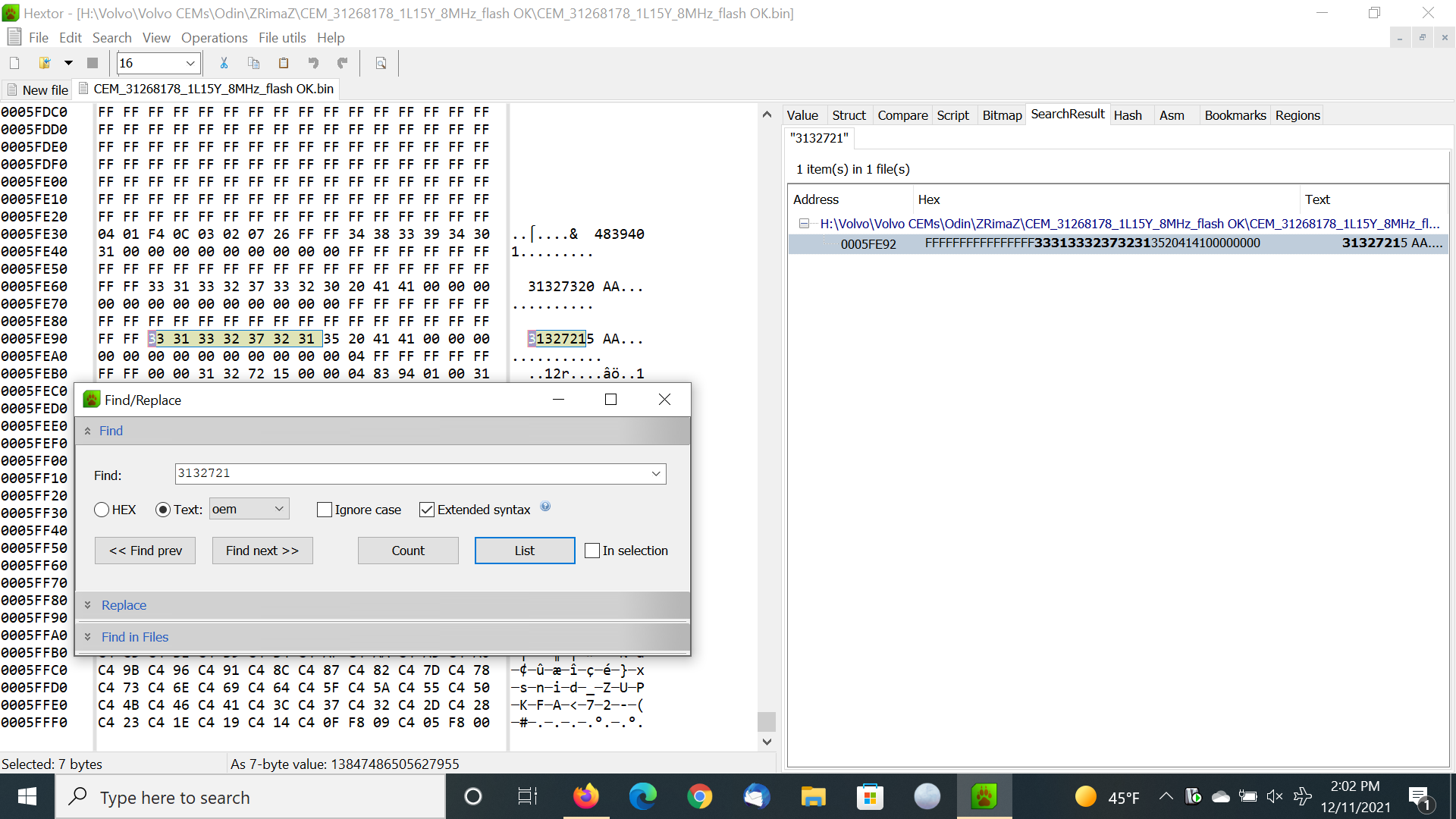Click the Extended syntax help icon

coord(545,507)
